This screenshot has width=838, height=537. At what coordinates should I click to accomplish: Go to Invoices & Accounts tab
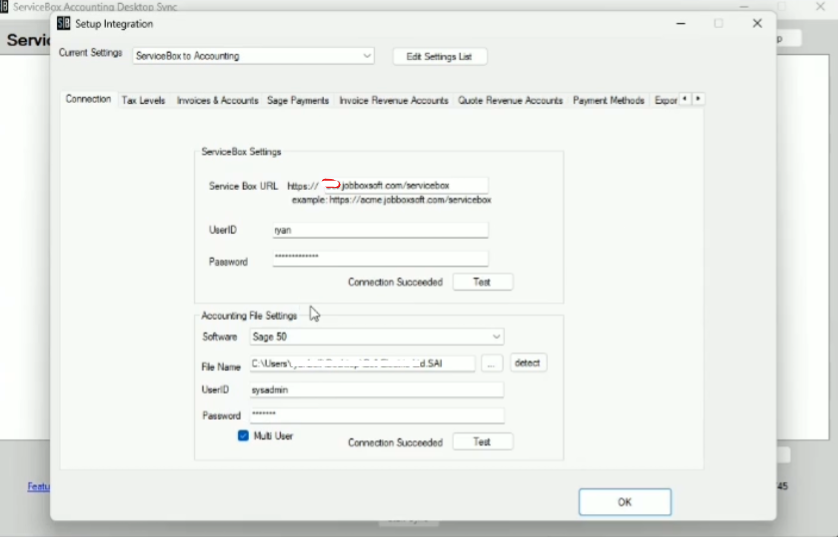218,100
